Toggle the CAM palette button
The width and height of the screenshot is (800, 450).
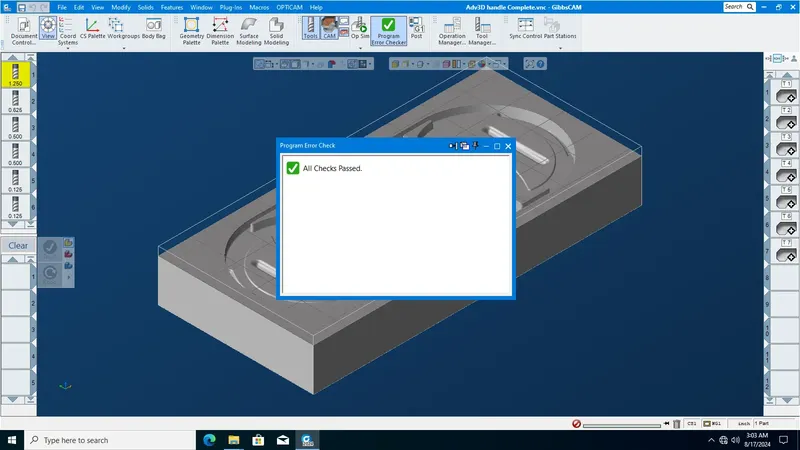click(330, 28)
